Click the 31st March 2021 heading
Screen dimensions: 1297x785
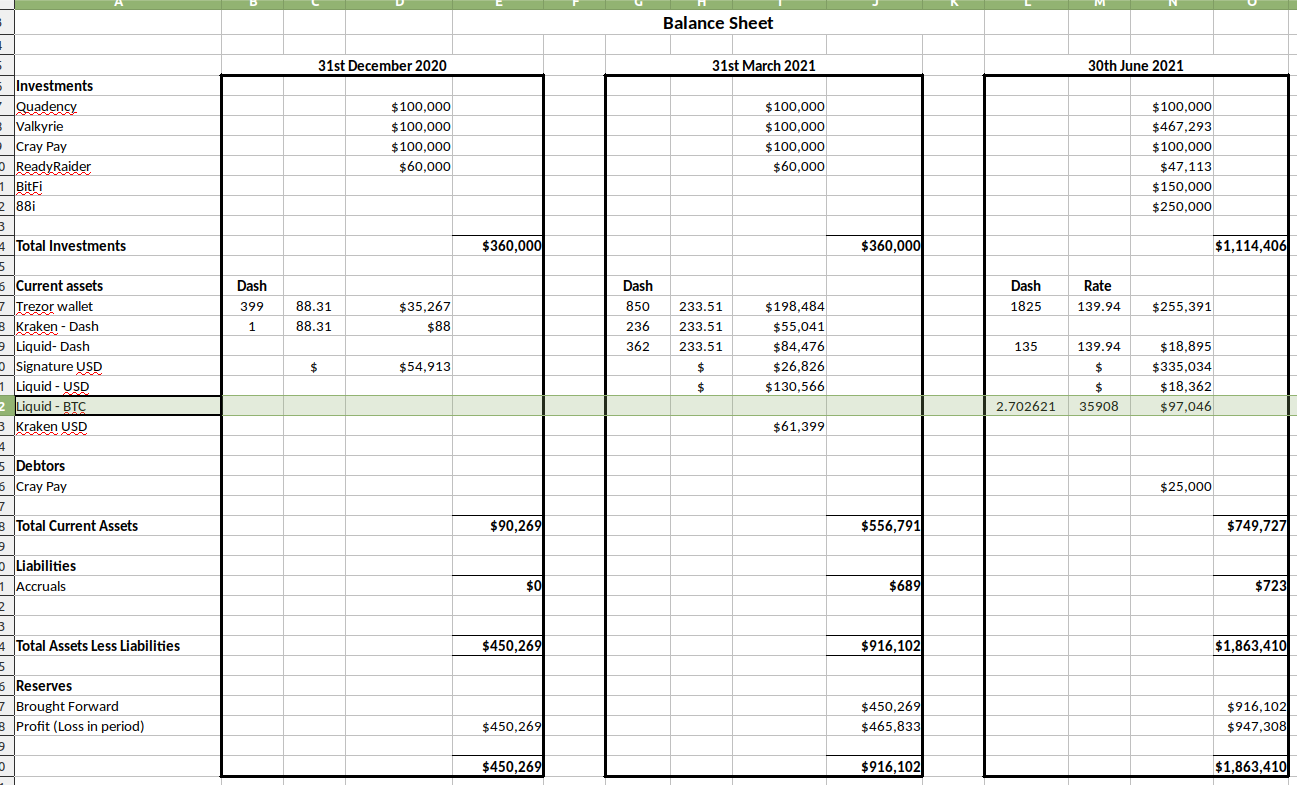click(763, 66)
